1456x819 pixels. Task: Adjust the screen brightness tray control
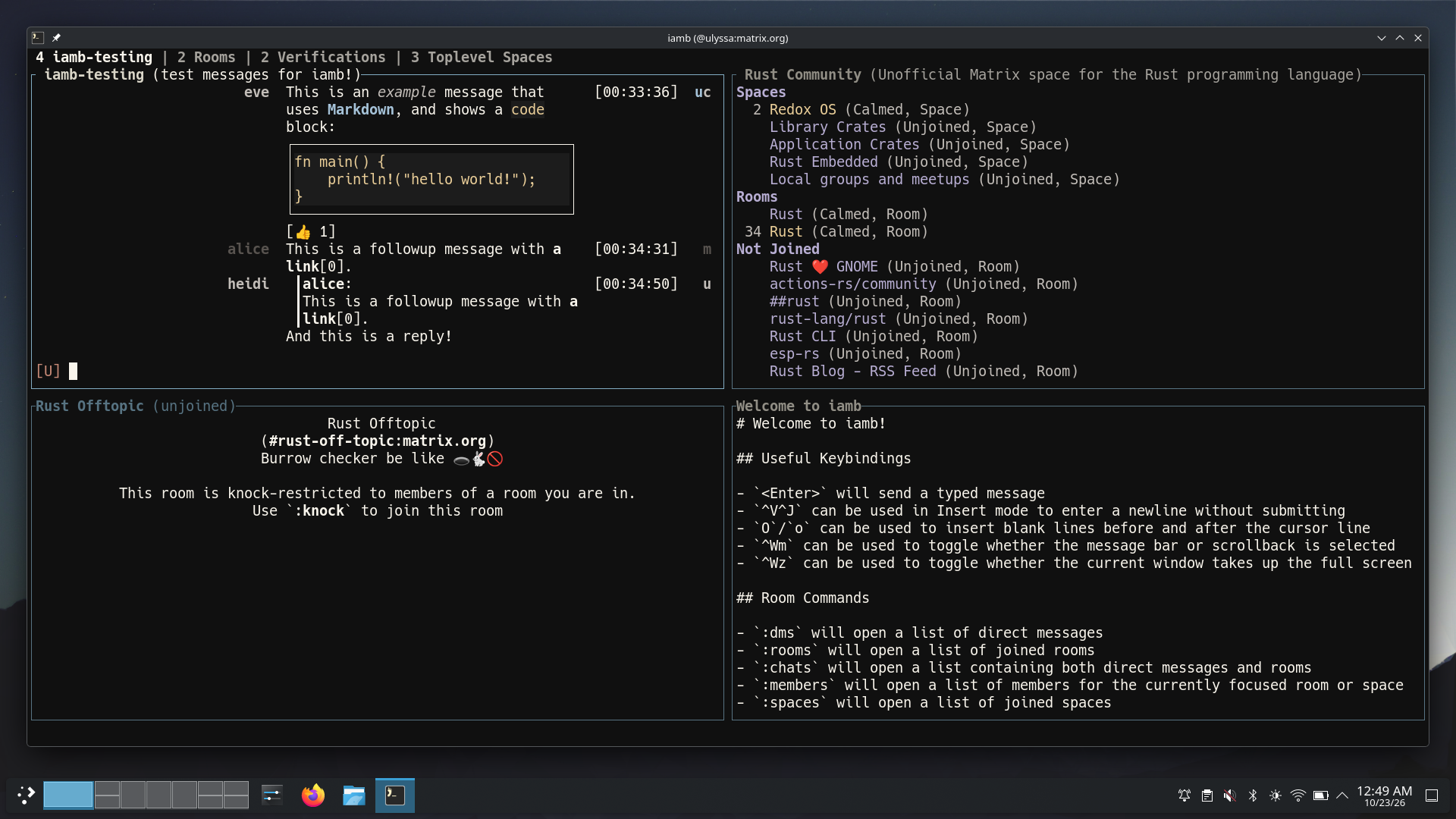coord(1275,795)
